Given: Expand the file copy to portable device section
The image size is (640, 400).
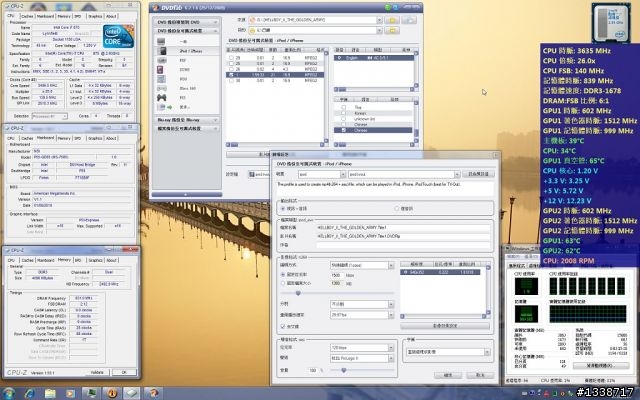Looking at the screenshot, I should pos(187,129).
